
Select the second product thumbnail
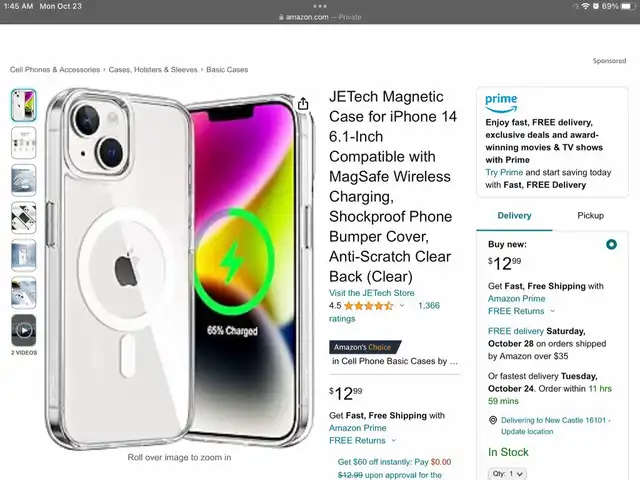pos(24,143)
